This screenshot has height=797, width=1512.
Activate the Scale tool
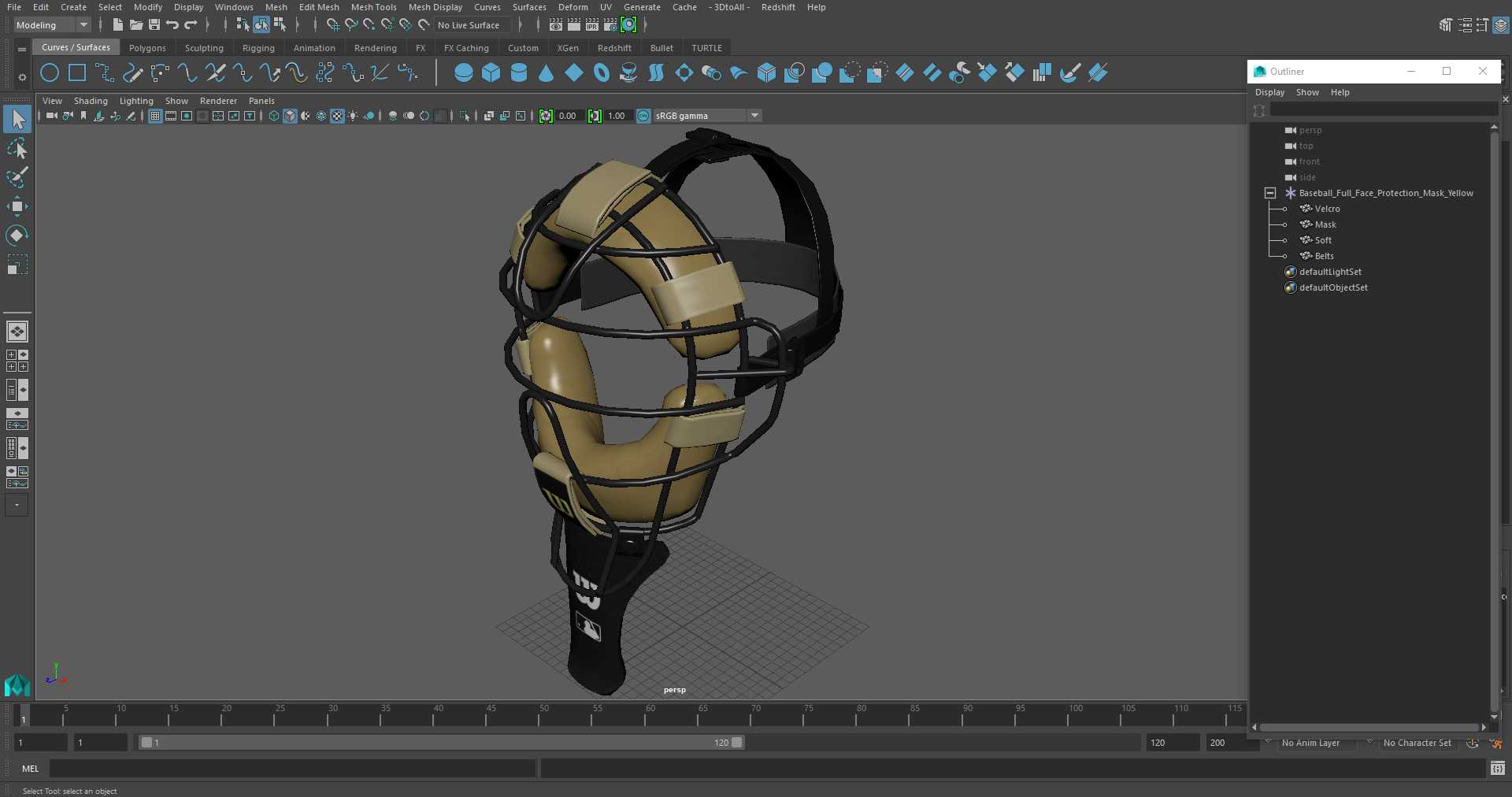pyautogui.click(x=17, y=264)
